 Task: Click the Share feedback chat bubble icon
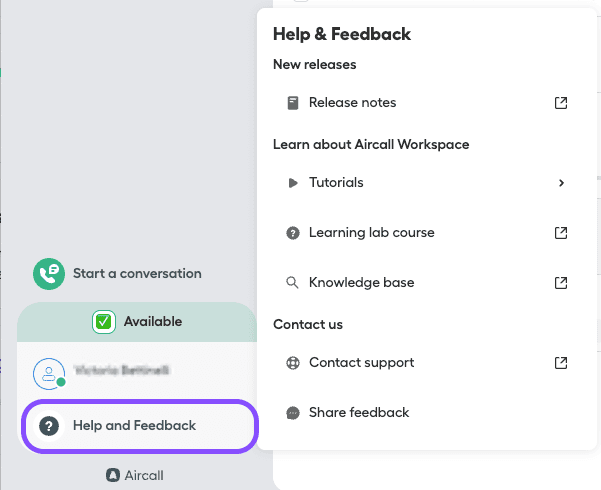(293, 413)
